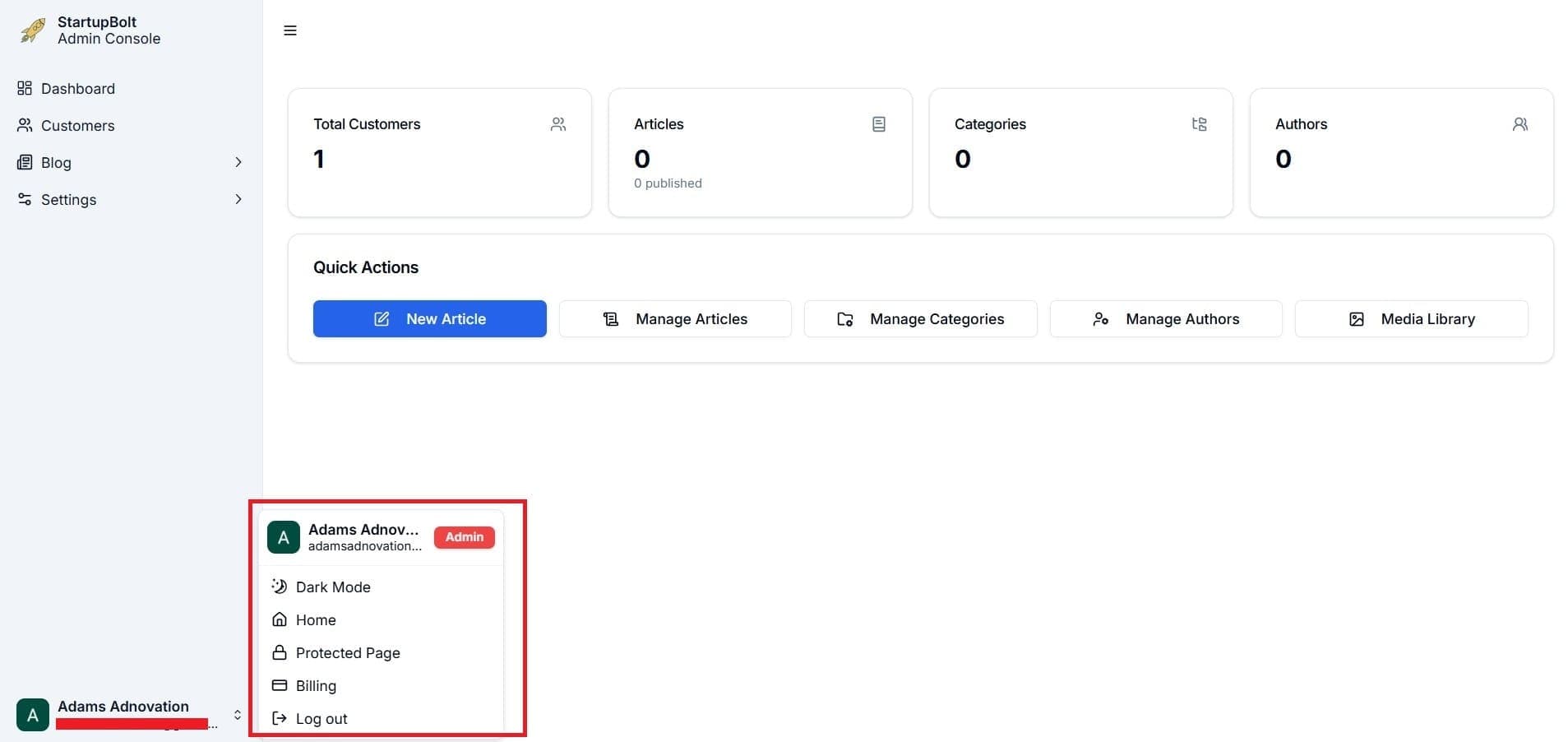Click the Manage Authors button
Image resolution: width=1568 pixels, height=742 pixels.
pos(1166,318)
